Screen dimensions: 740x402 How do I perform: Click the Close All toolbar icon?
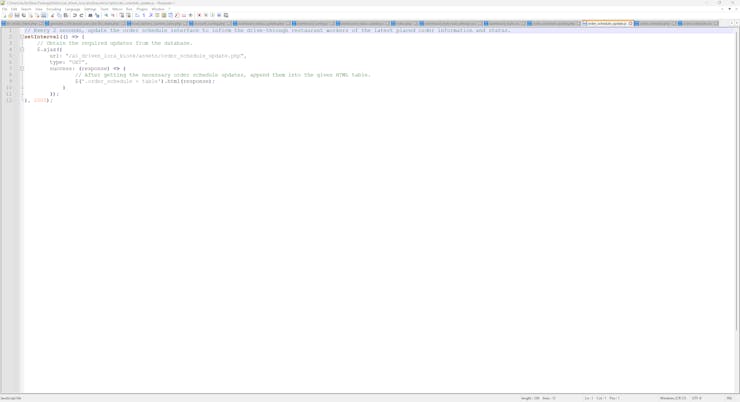[x=37, y=15]
